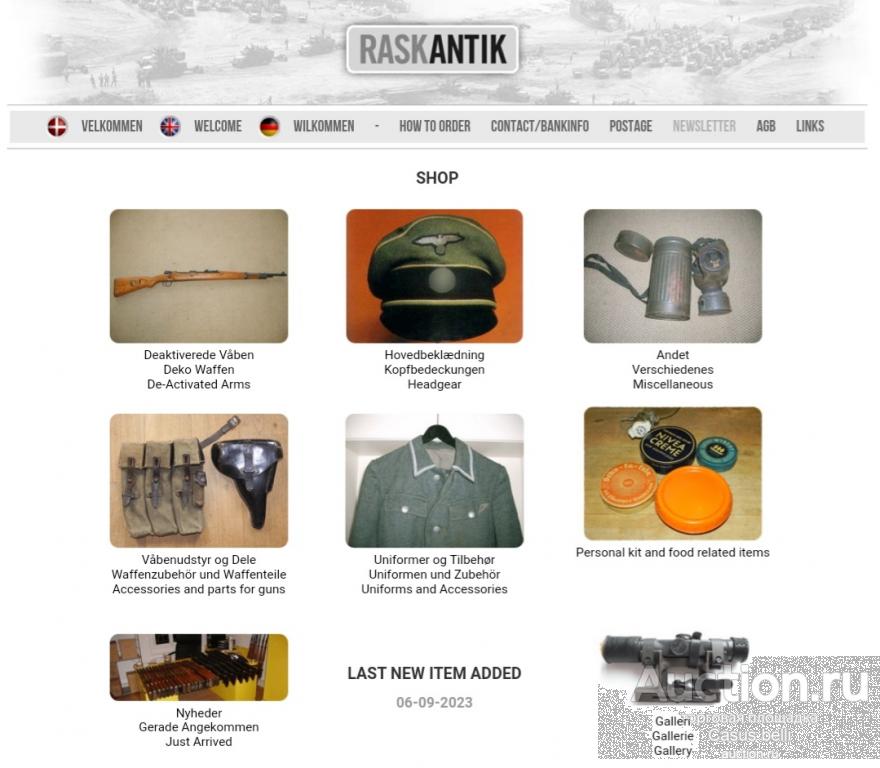Open the ammo pouches and holster image
Screen dimensions: 880x768
tap(199, 481)
